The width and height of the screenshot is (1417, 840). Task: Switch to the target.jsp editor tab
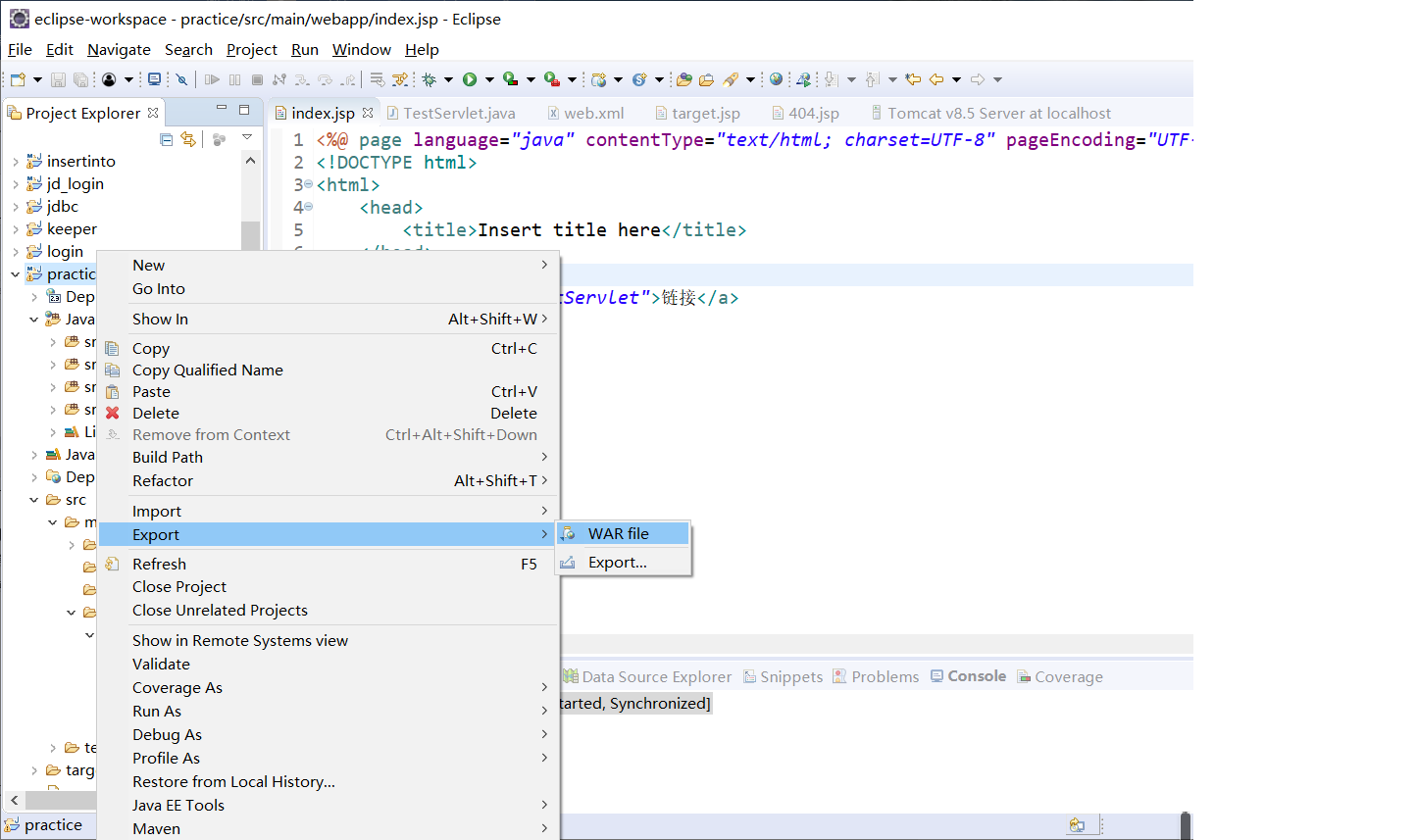tap(697, 113)
